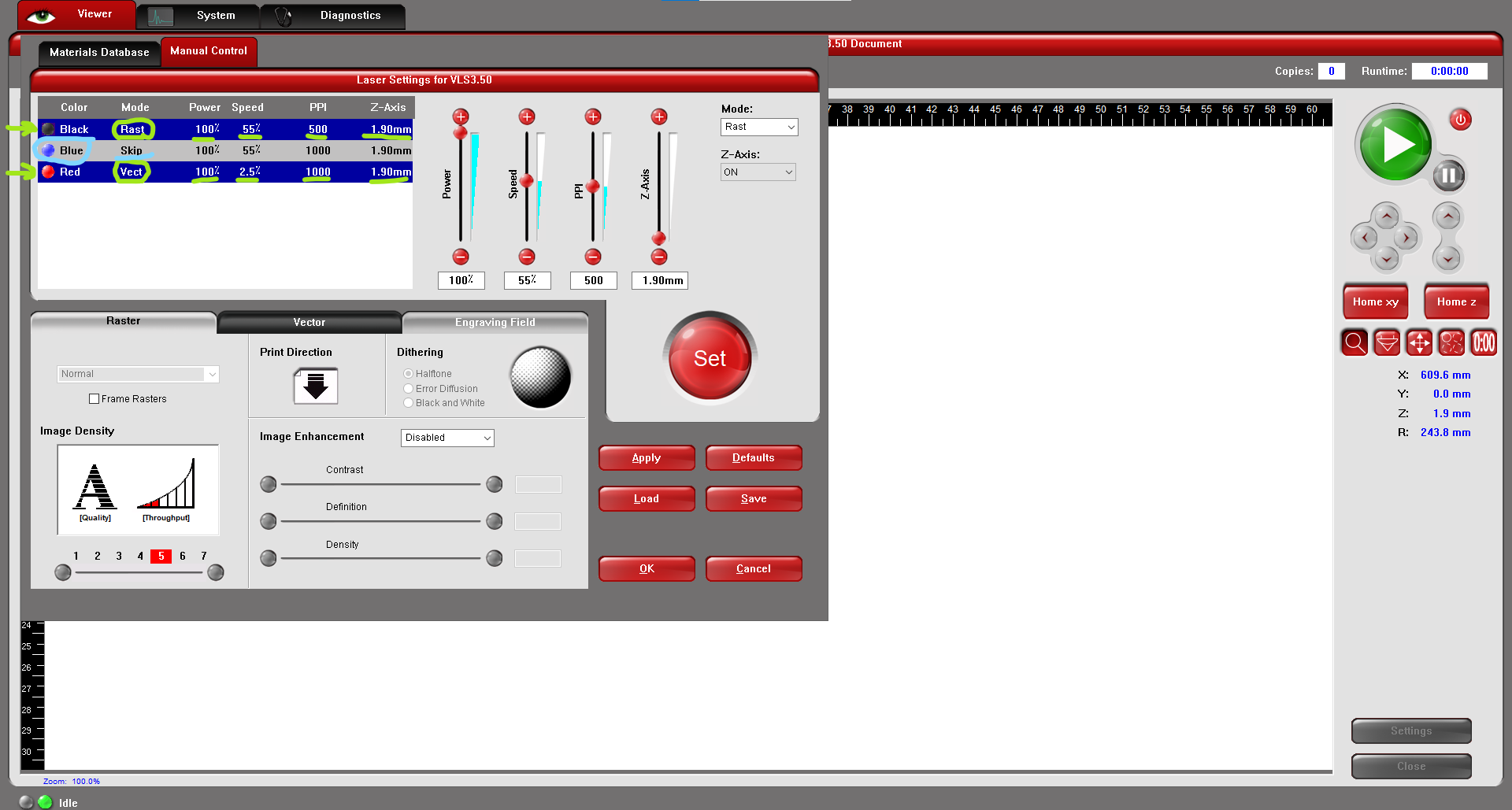The width and height of the screenshot is (1512, 810).
Task: Change Print Direction with the down arrow icon
Action: coord(316,386)
